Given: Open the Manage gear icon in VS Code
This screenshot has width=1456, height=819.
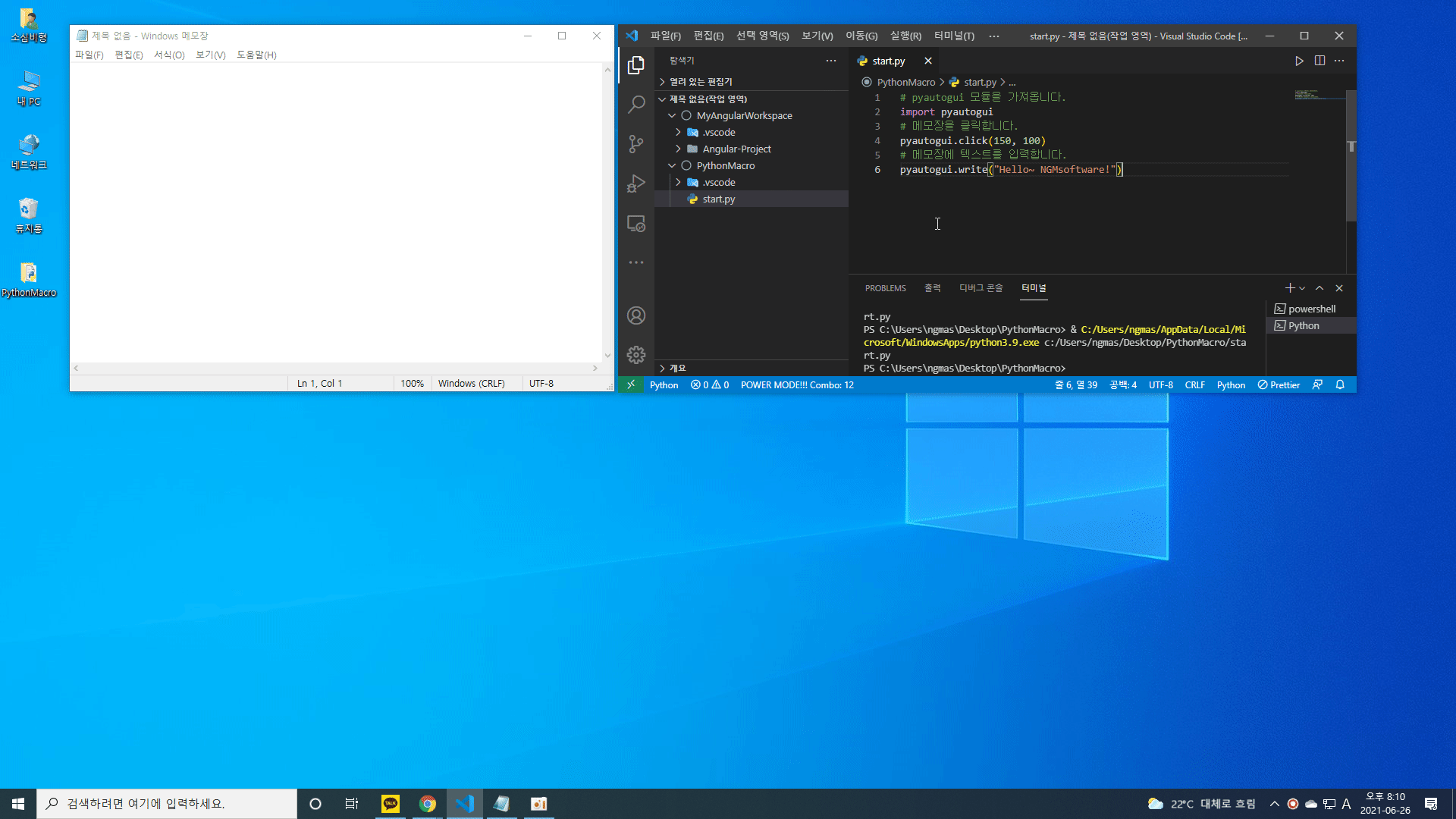Looking at the screenshot, I should [x=636, y=355].
